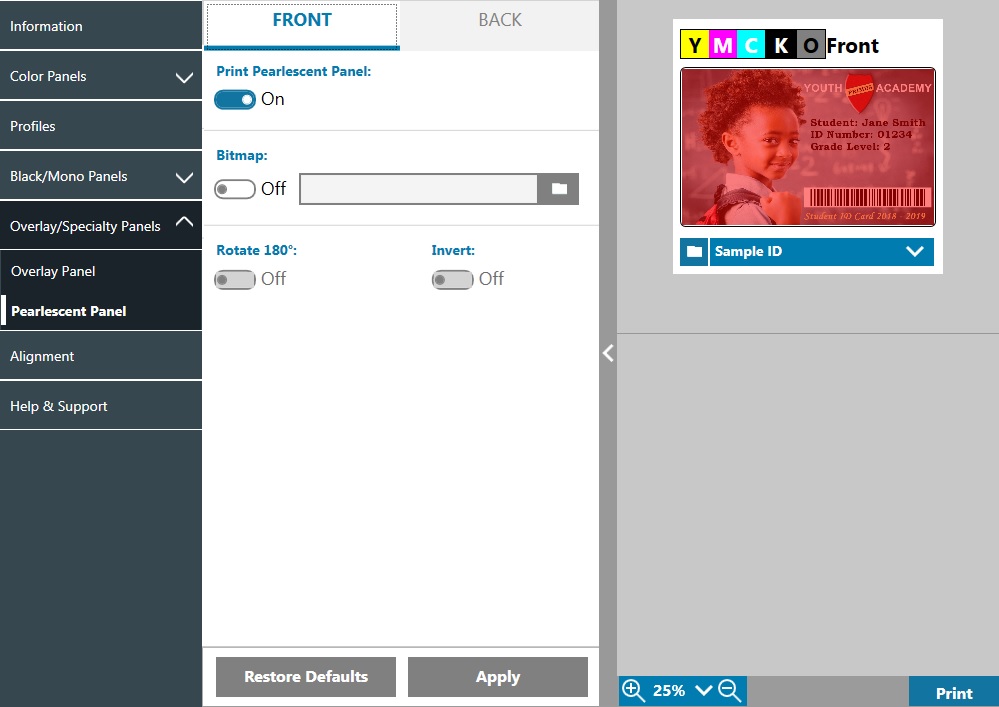Click the zoom out magnifier icon
Viewport: 999px width, 707px height.
point(730,690)
